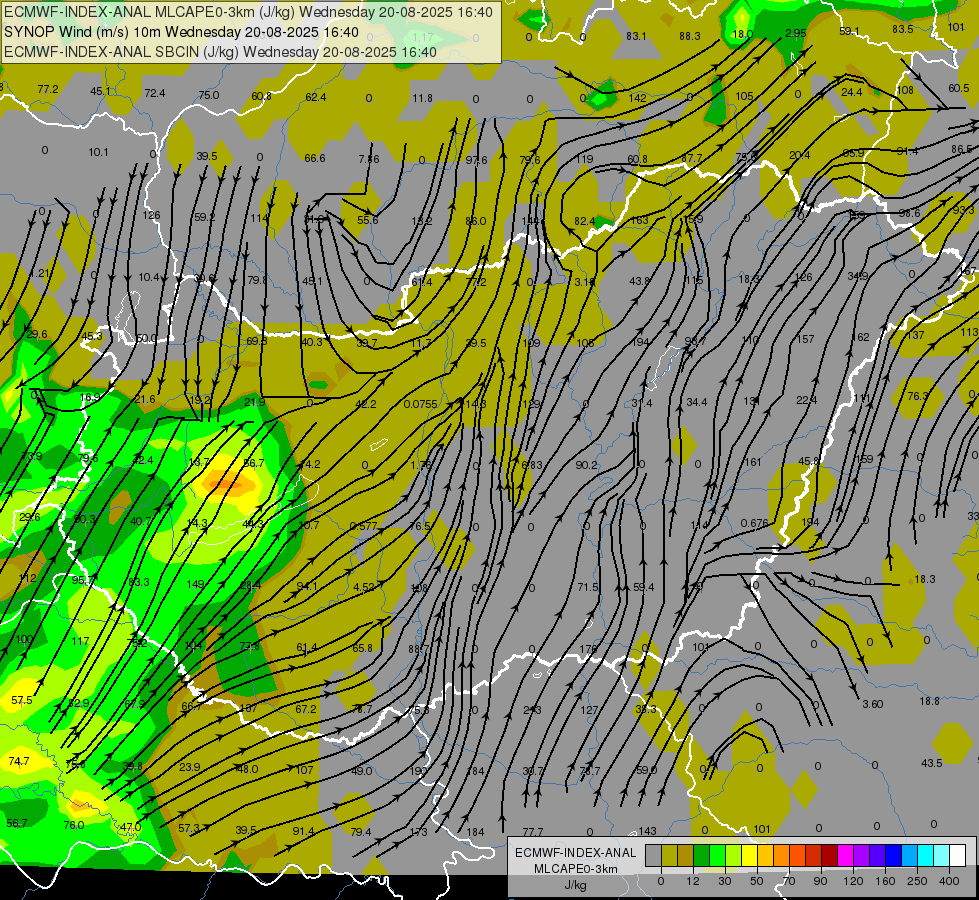Click legend tick label '90'
Image resolution: width=979 pixels, height=900 pixels.
coord(820,881)
